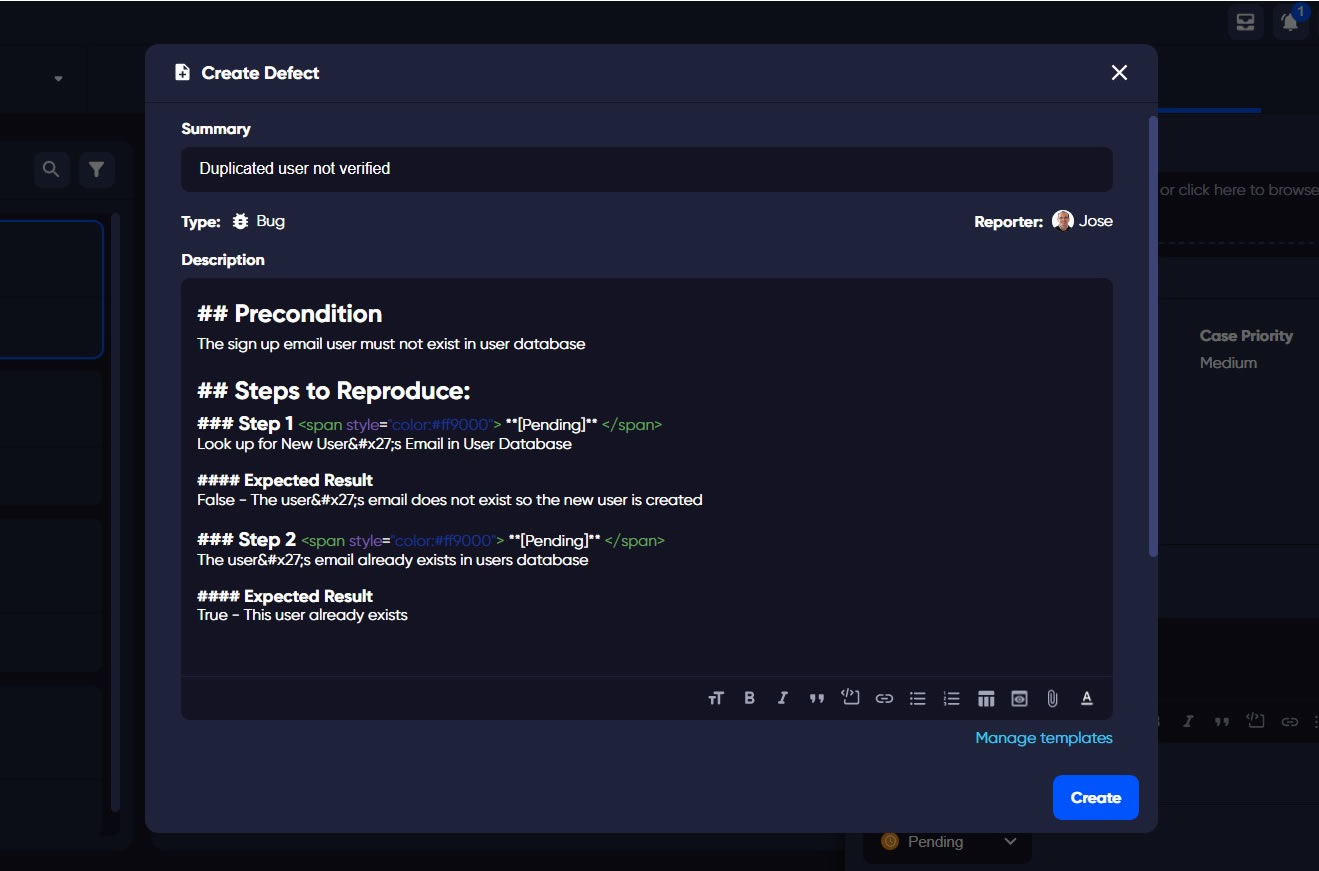Click into Summary field 'Duplicated user not verified'
1319x871 pixels.
pyautogui.click(x=646, y=169)
